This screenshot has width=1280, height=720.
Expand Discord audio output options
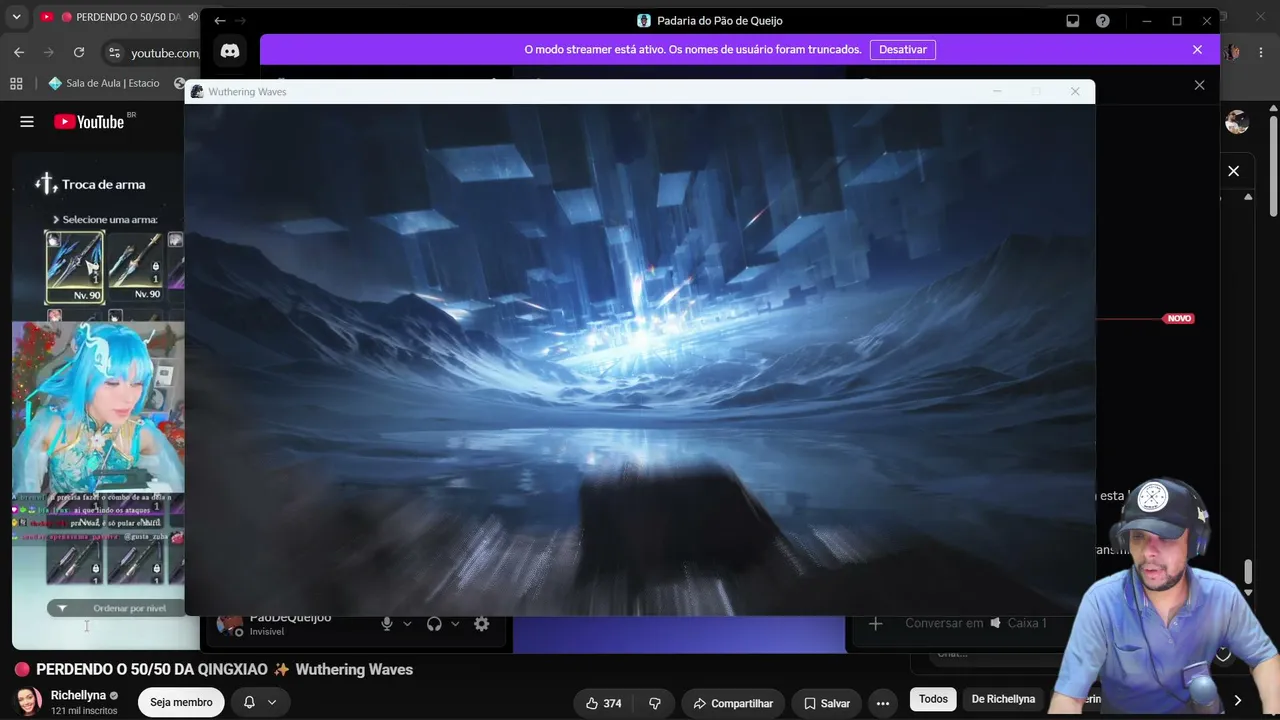coord(455,624)
